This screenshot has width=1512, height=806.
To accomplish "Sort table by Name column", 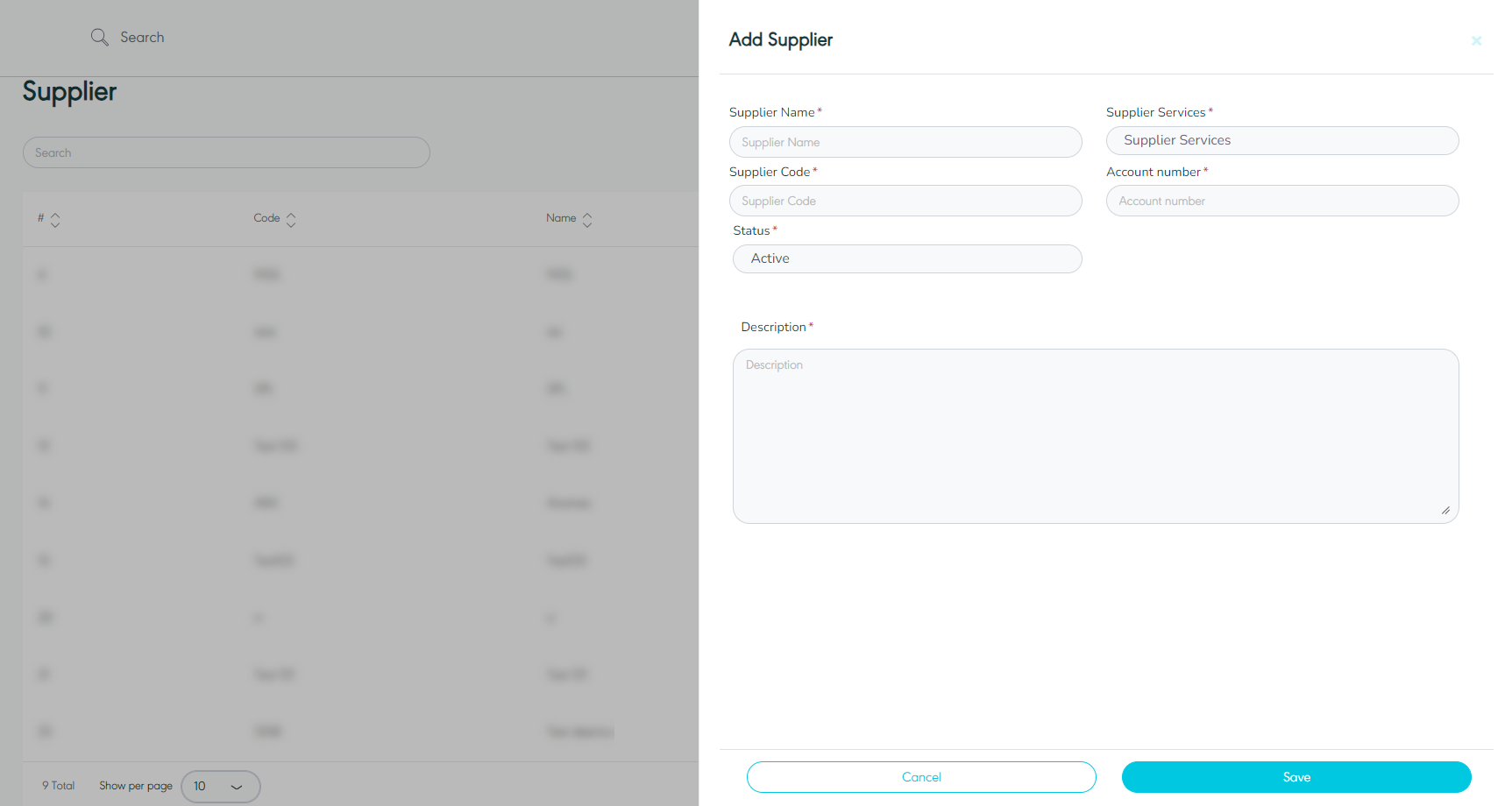I will tap(587, 219).
